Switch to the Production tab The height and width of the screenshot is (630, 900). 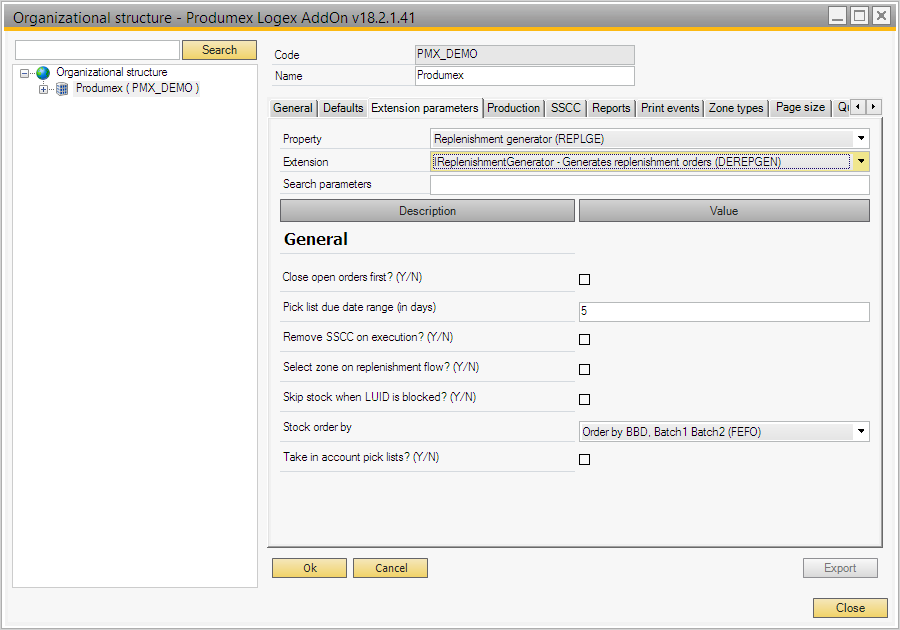coord(514,108)
